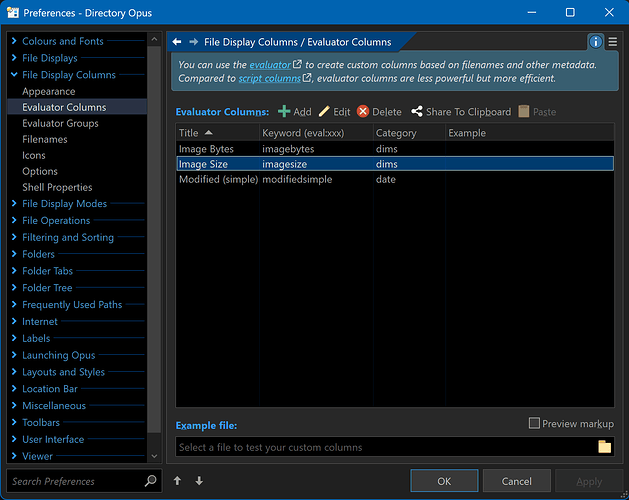Open the Filenames page
The height and width of the screenshot is (500, 629).
pyautogui.click(x=45, y=139)
